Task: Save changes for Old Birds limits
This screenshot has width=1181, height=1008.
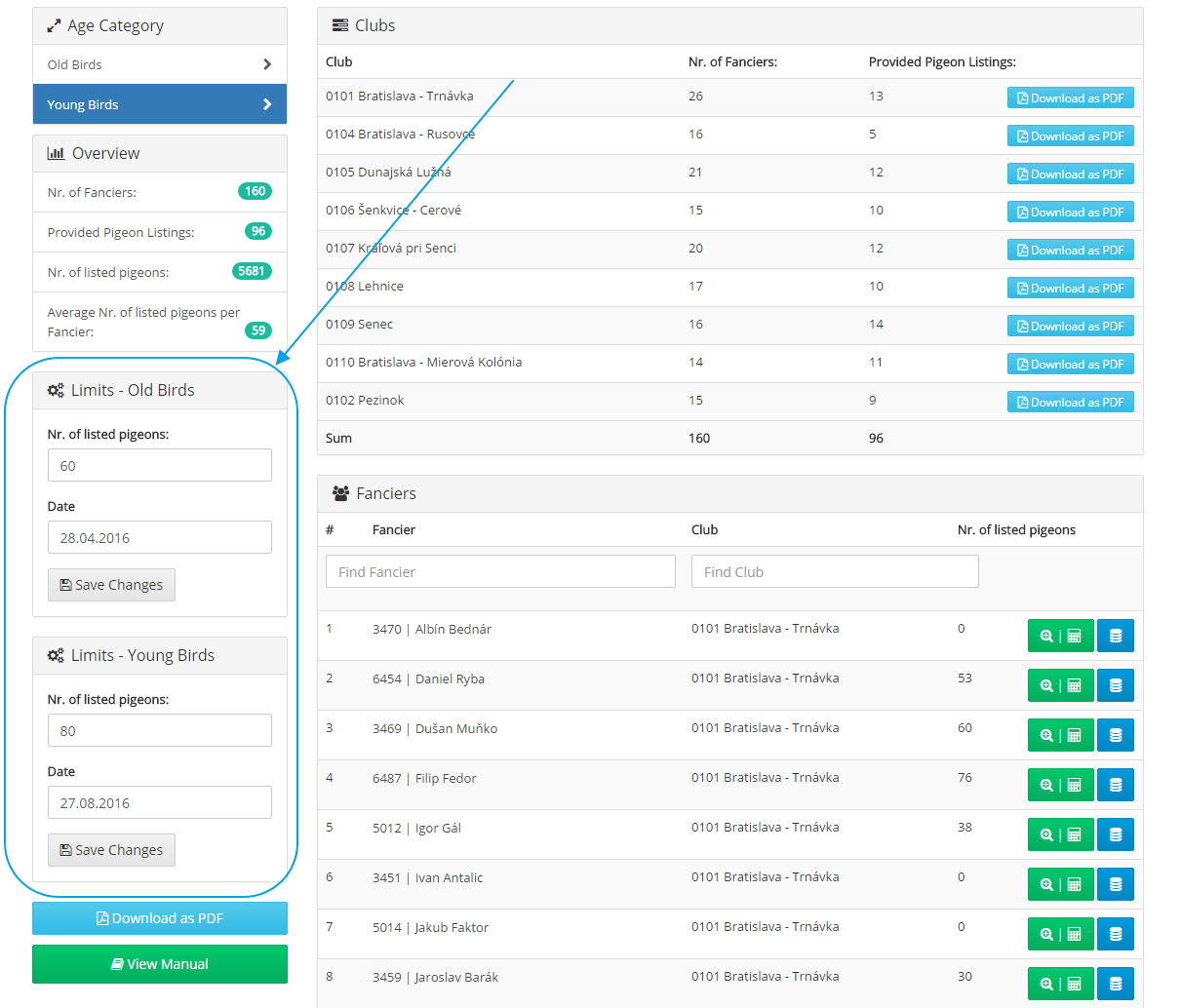Action: [x=111, y=585]
